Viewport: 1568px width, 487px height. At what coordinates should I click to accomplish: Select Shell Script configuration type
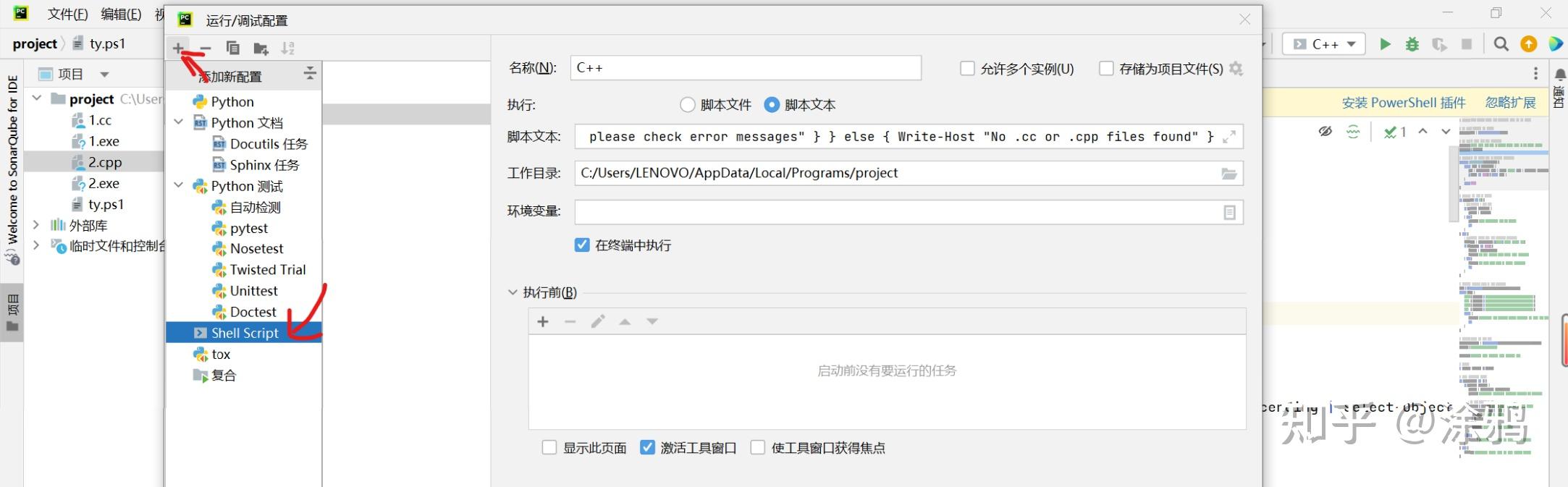coord(244,333)
